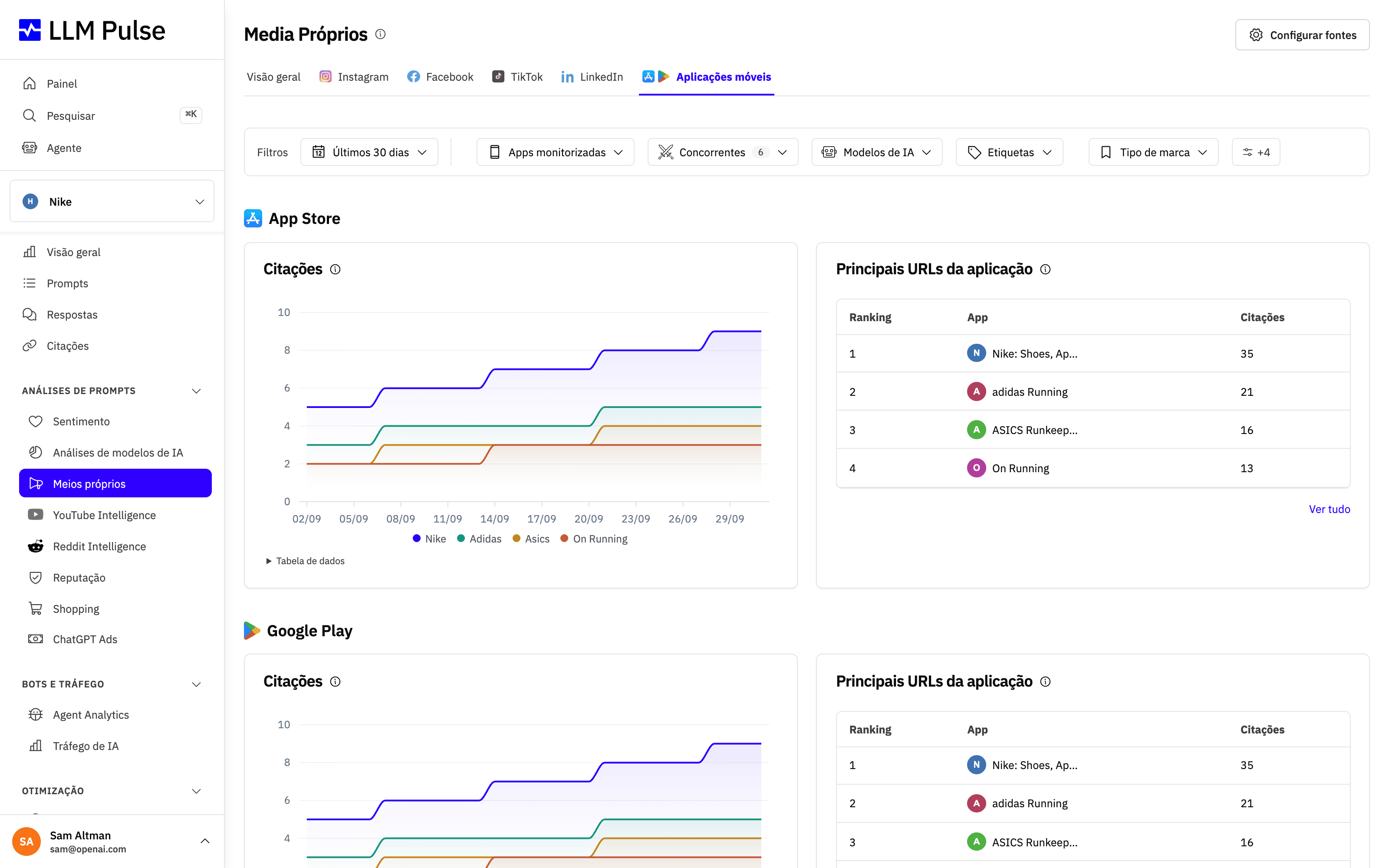The width and height of the screenshot is (1389, 868).
Task: Expand the Concorrentes filter dropdown
Action: click(723, 152)
